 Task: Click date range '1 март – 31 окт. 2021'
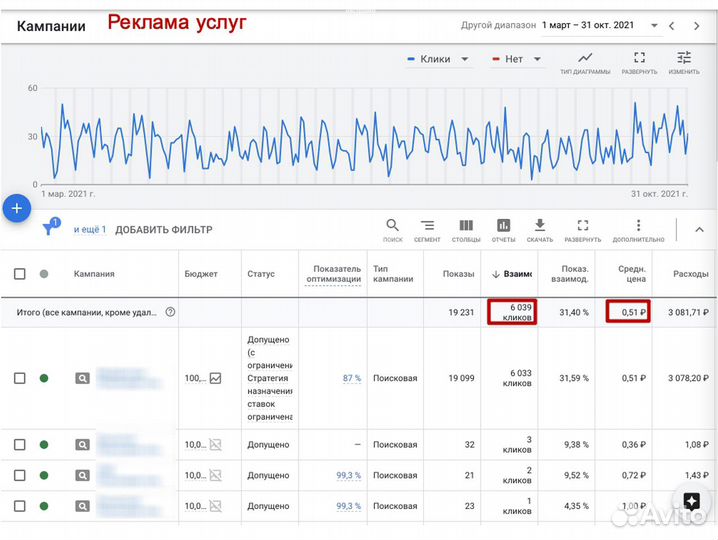[588, 25]
